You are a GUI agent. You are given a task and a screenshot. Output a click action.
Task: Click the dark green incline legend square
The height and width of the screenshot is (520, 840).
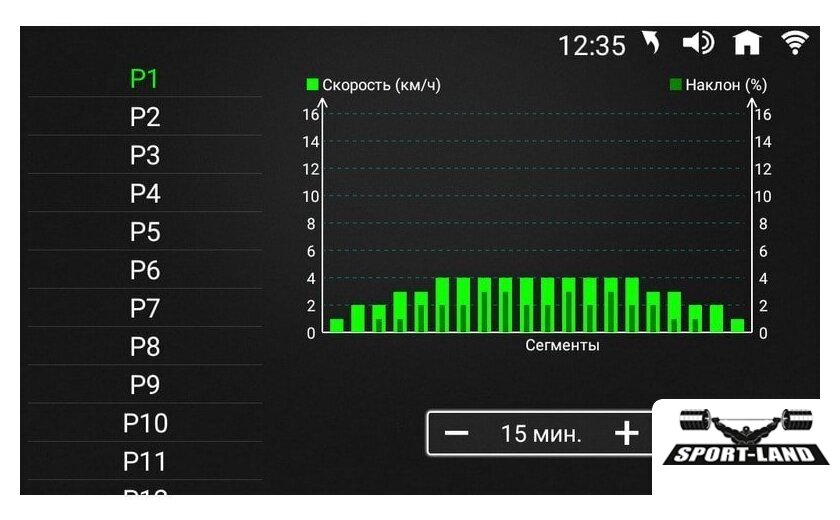pyautogui.click(x=675, y=85)
